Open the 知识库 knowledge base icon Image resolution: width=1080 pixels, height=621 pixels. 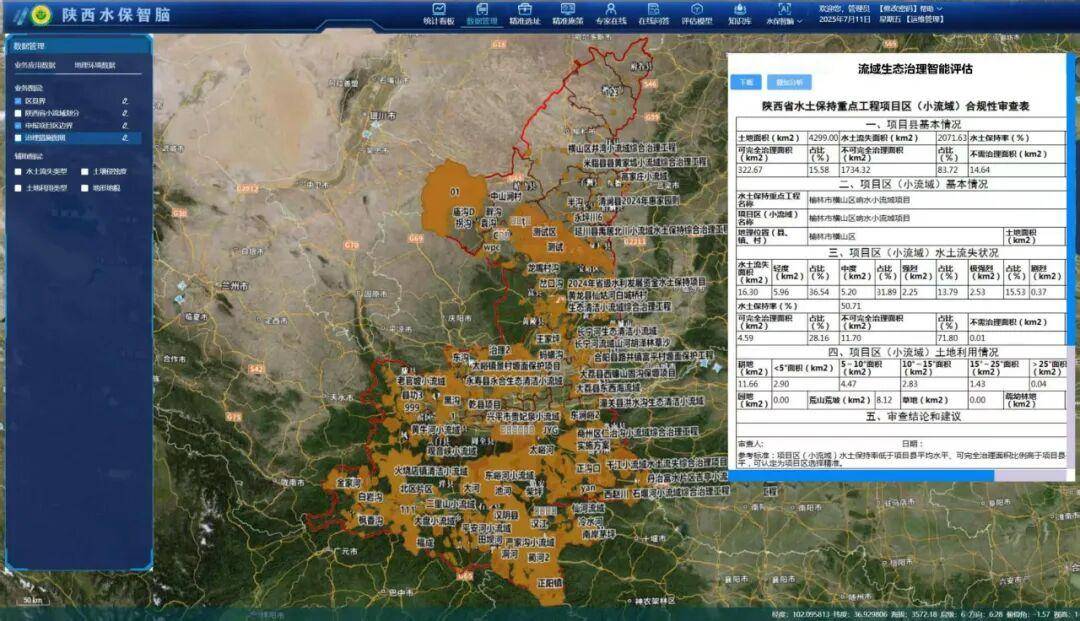point(739,13)
